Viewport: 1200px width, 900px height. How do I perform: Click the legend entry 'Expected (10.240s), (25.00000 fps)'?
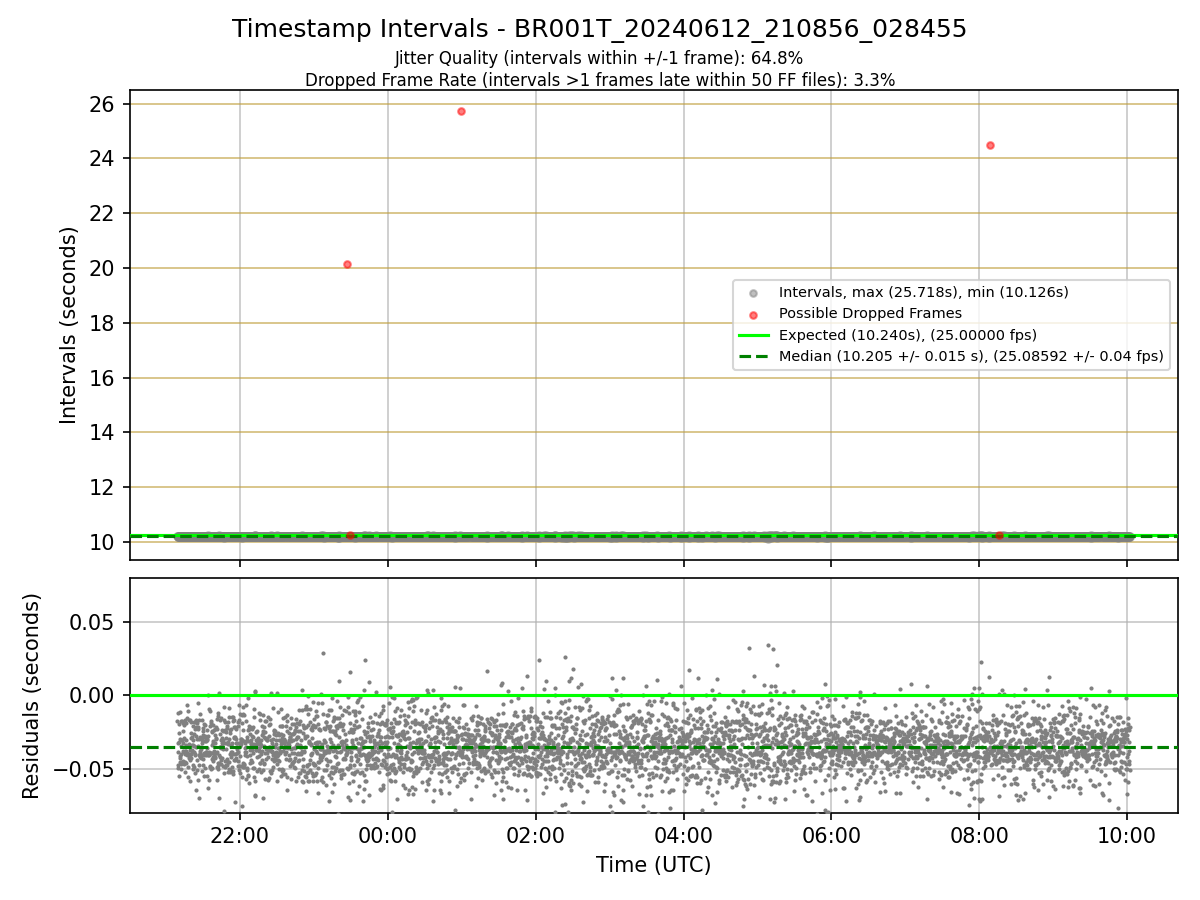(x=907, y=335)
